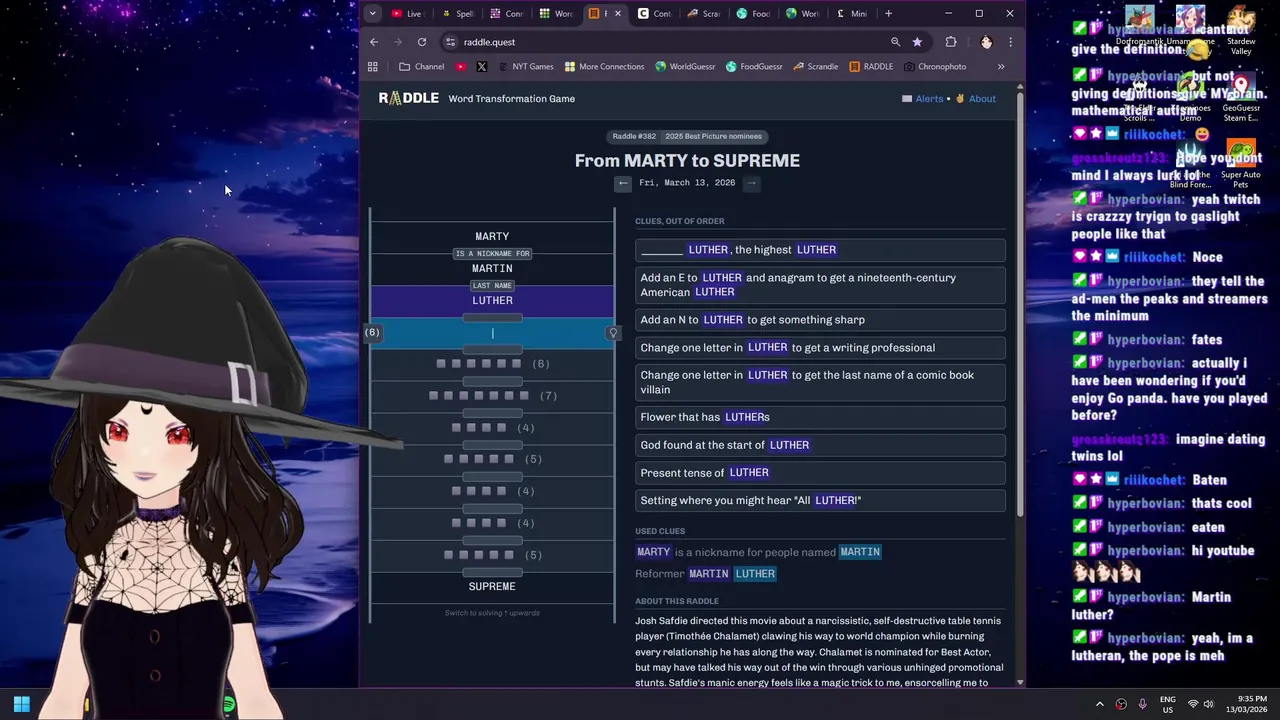Open the FoodGuessr bookmark

[754, 67]
